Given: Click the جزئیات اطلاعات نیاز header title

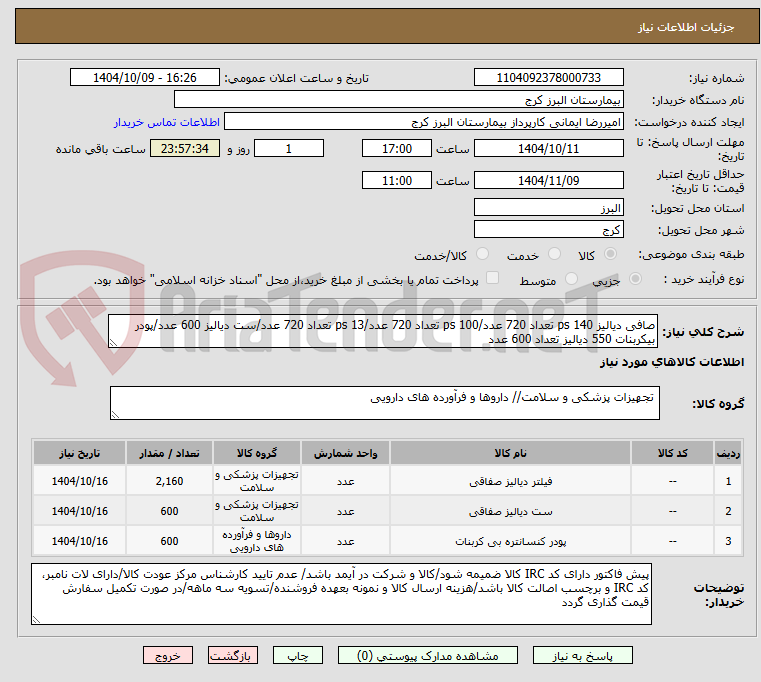Looking at the screenshot, I should (x=686, y=27).
